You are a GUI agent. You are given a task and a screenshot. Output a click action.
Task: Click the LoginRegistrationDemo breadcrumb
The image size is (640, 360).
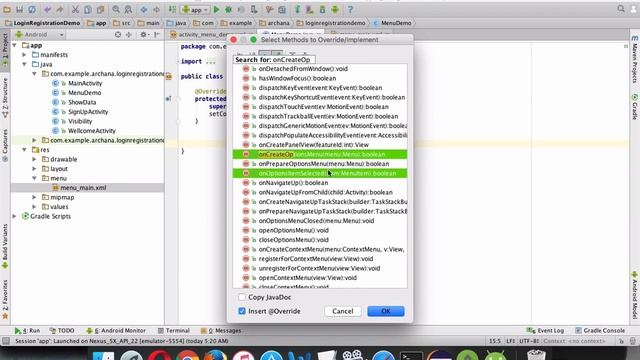pyautogui.click(x=42, y=23)
